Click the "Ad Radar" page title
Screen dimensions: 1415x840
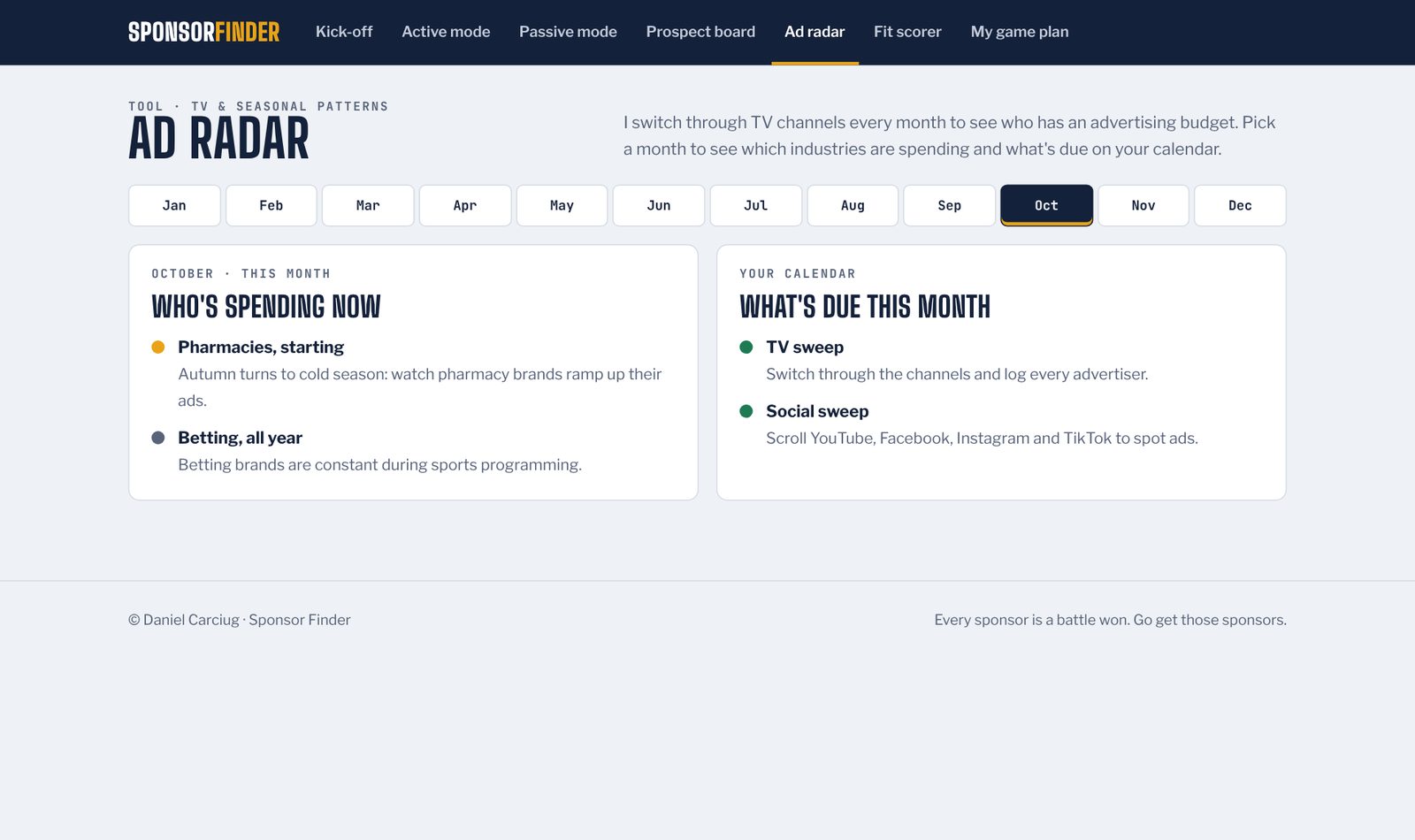[x=218, y=139]
